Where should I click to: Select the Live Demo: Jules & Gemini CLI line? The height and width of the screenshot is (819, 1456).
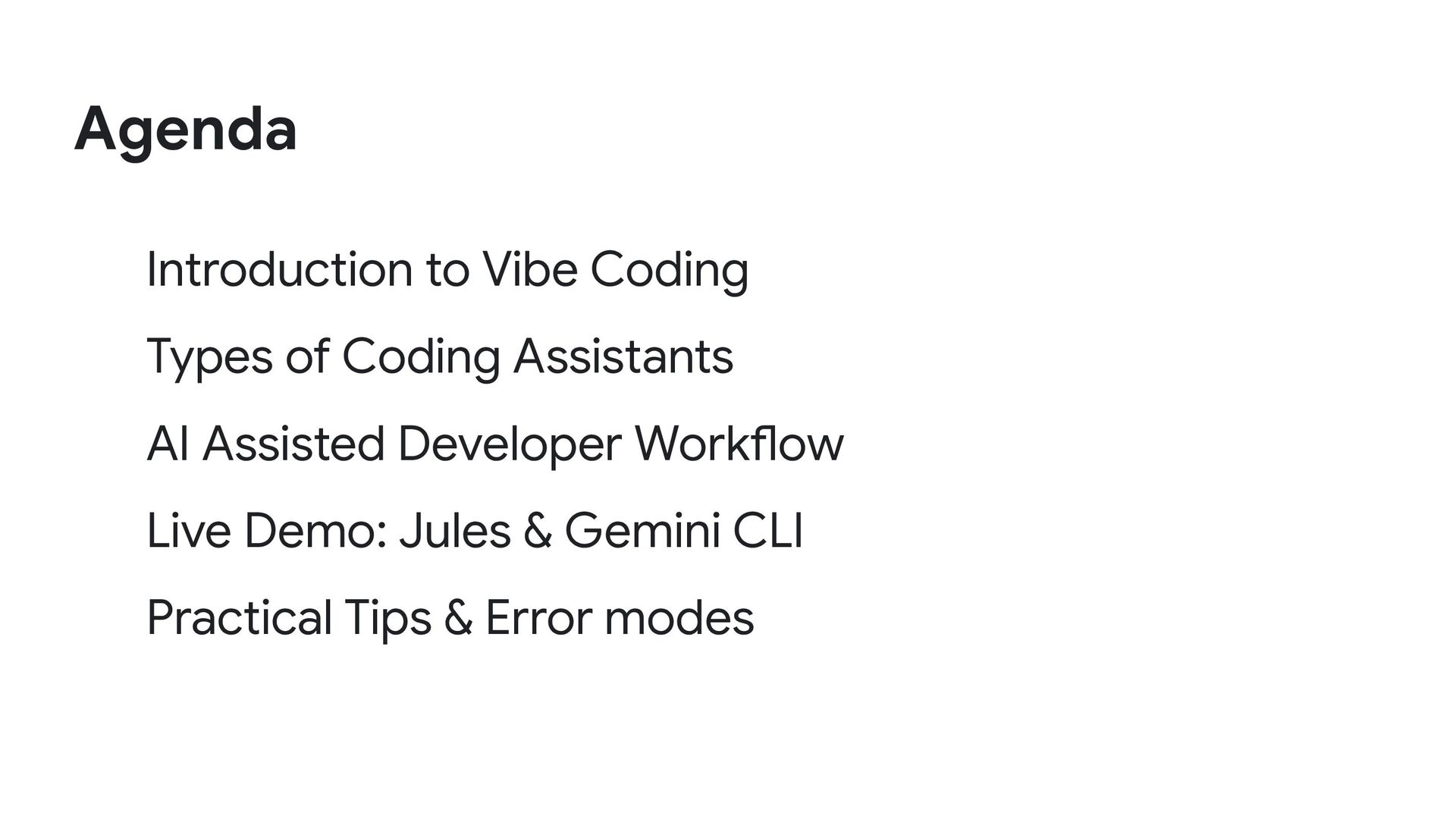point(475,531)
